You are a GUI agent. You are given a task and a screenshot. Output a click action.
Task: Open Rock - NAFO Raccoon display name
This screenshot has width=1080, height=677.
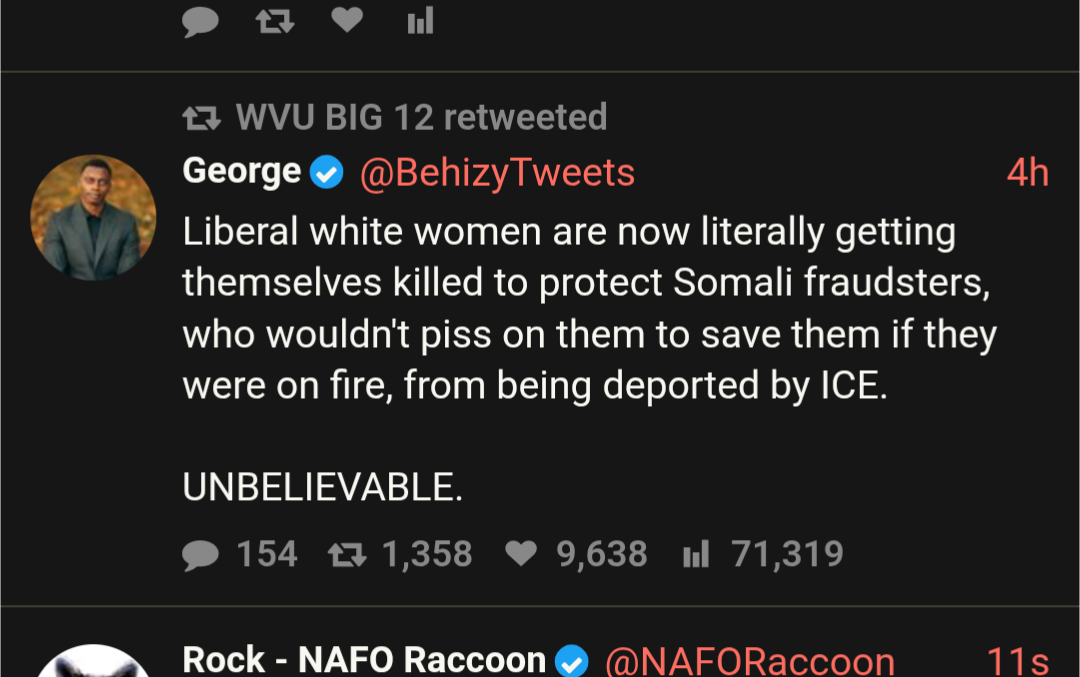coord(364,660)
